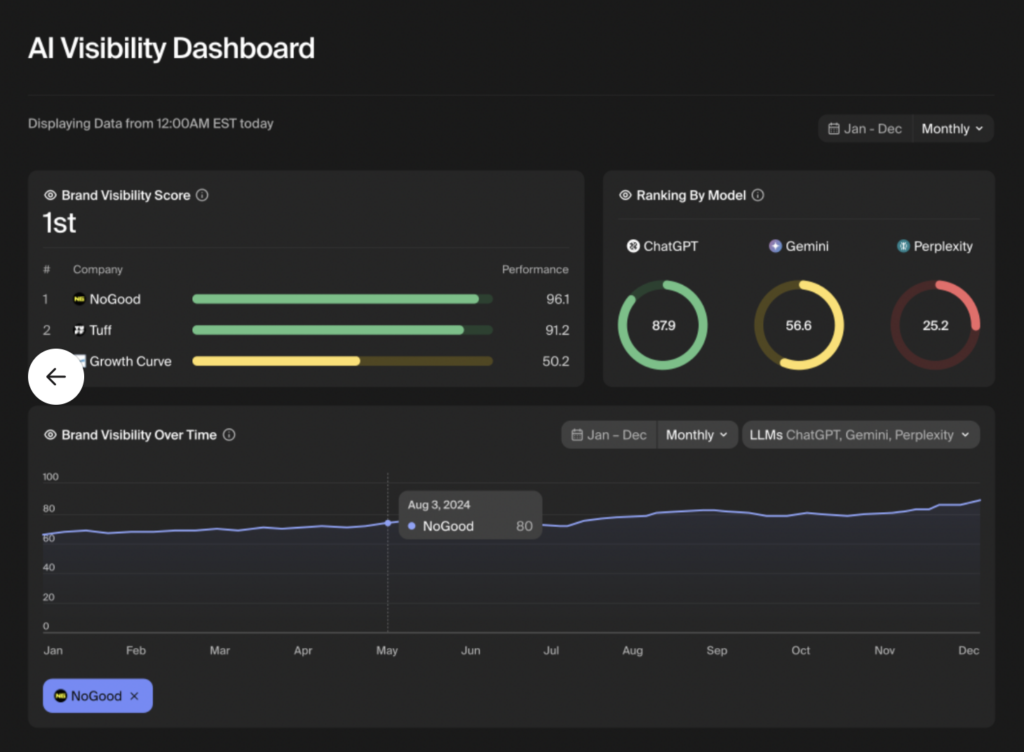Click the Growth Curve logo in the ranking list
Viewport: 1024px width, 752px height.
click(81, 361)
